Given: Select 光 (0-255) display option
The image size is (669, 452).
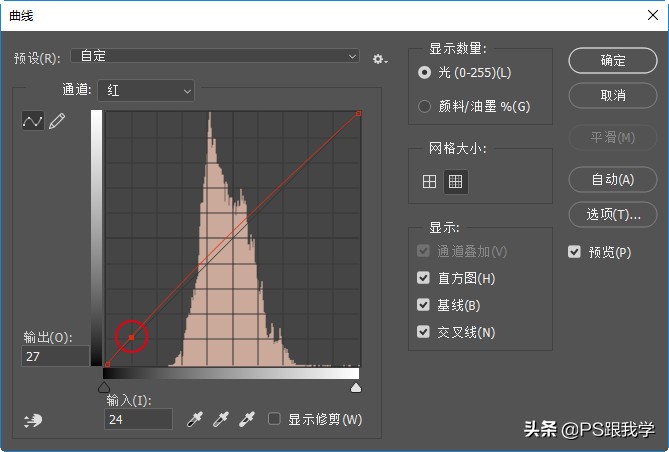Looking at the screenshot, I should (x=424, y=73).
